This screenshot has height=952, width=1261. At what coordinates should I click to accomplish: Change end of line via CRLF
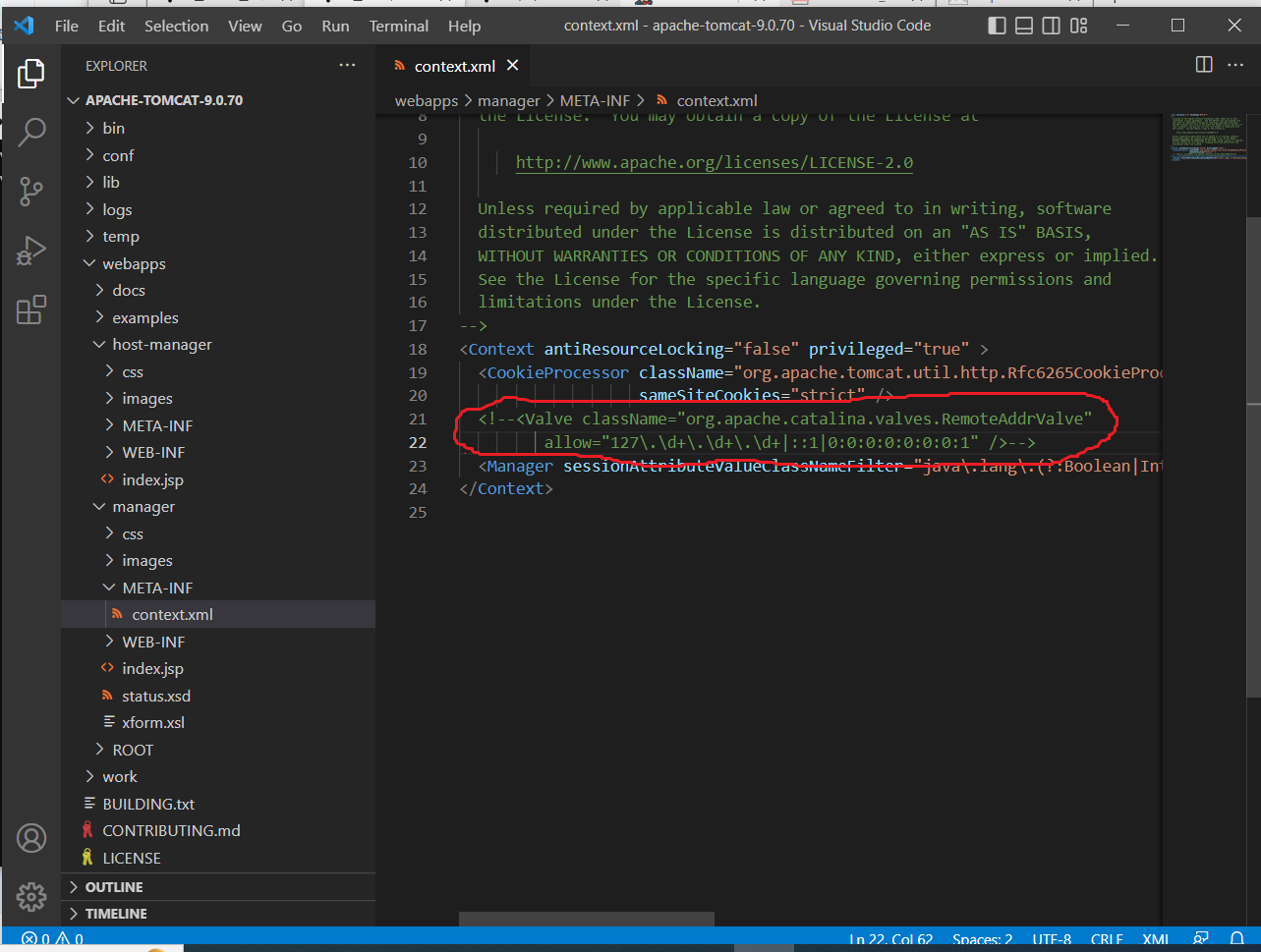click(x=1107, y=939)
